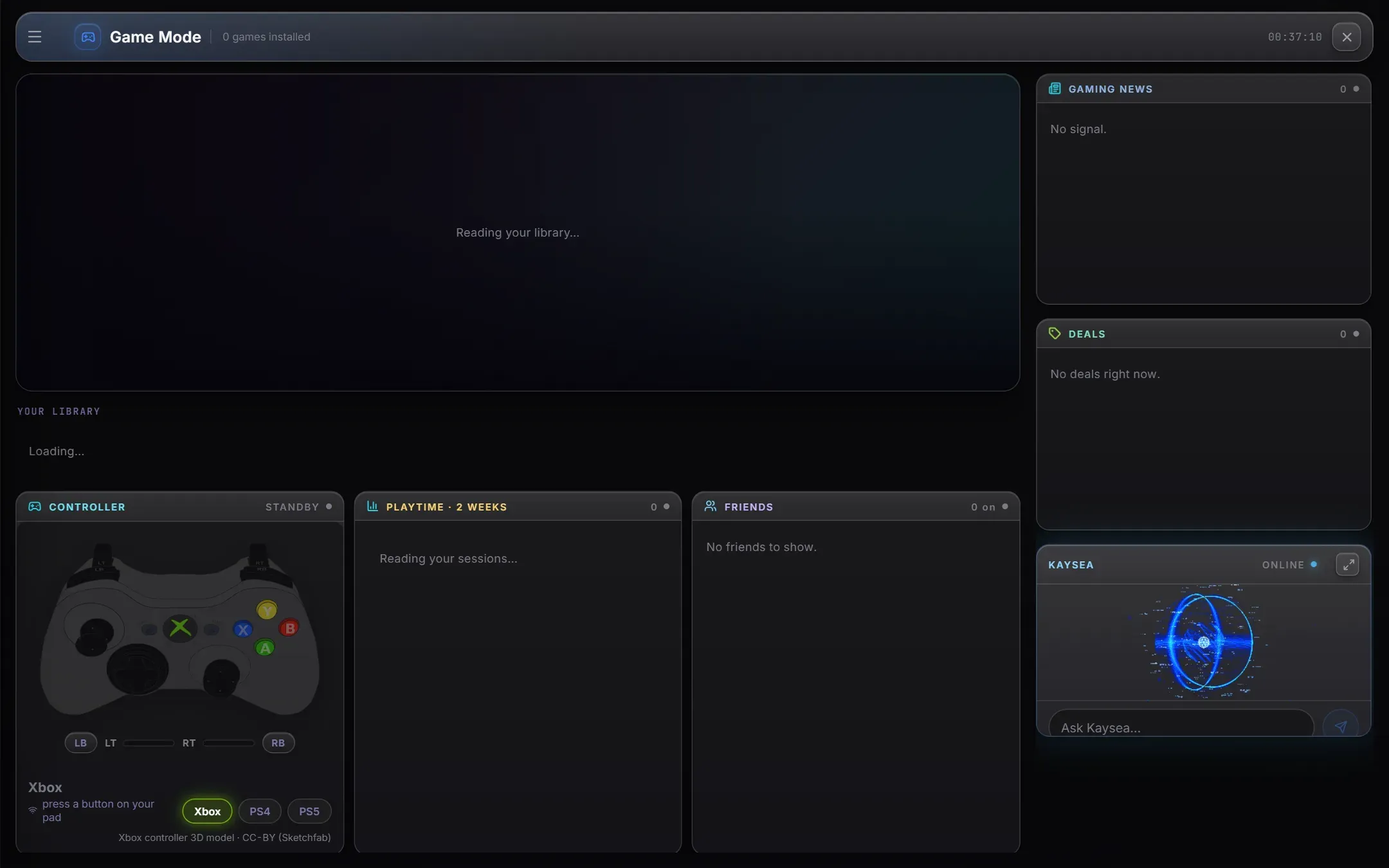The image size is (1389, 868).
Task: Click the red B button on controller
Action: coord(289,628)
